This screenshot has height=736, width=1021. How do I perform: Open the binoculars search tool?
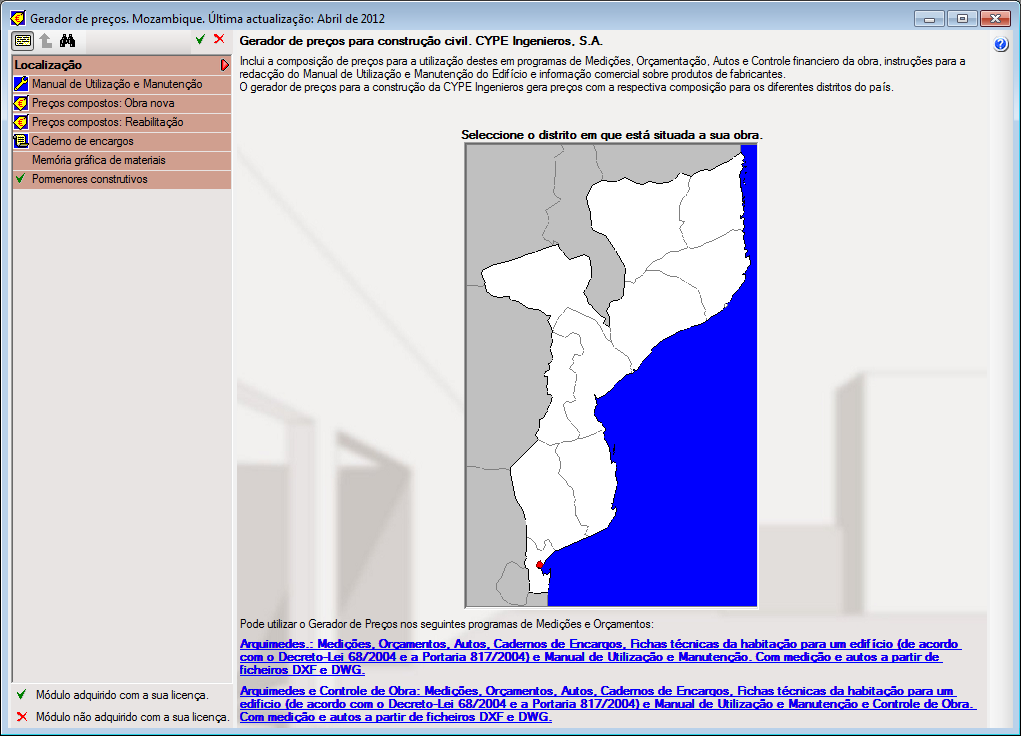(x=68, y=41)
